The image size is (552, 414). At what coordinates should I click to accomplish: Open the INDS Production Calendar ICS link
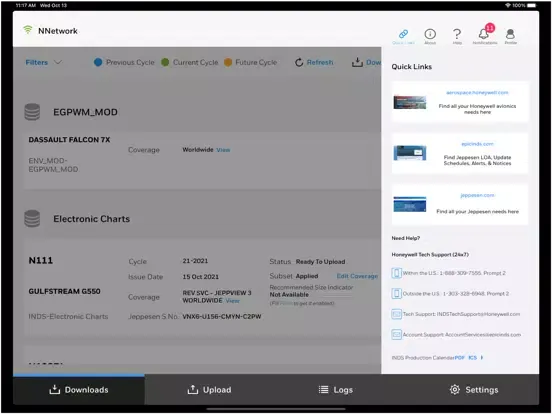click(472, 358)
